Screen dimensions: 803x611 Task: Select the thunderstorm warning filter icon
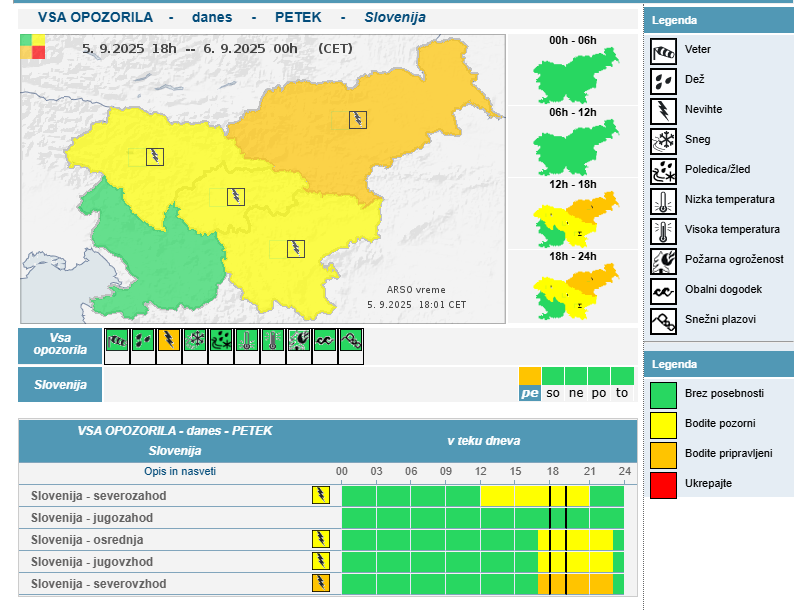pyautogui.click(x=169, y=341)
